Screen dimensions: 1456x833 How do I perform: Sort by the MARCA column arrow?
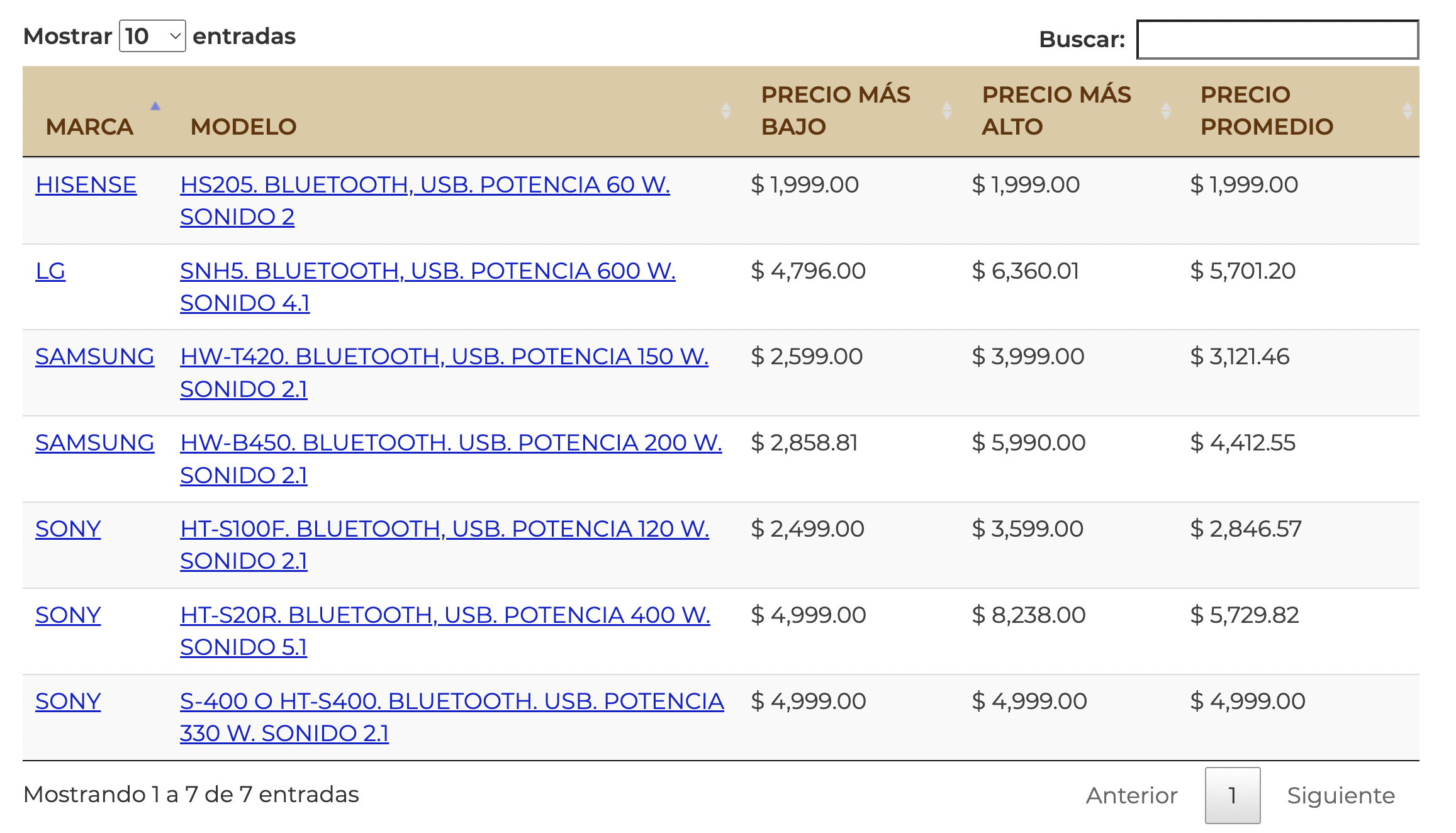tap(155, 107)
